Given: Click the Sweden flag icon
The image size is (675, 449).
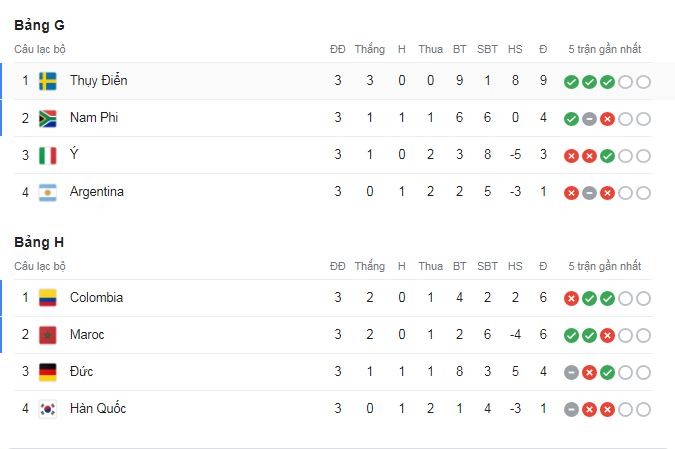Looking at the screenshot, I should (x=47, y=81).
